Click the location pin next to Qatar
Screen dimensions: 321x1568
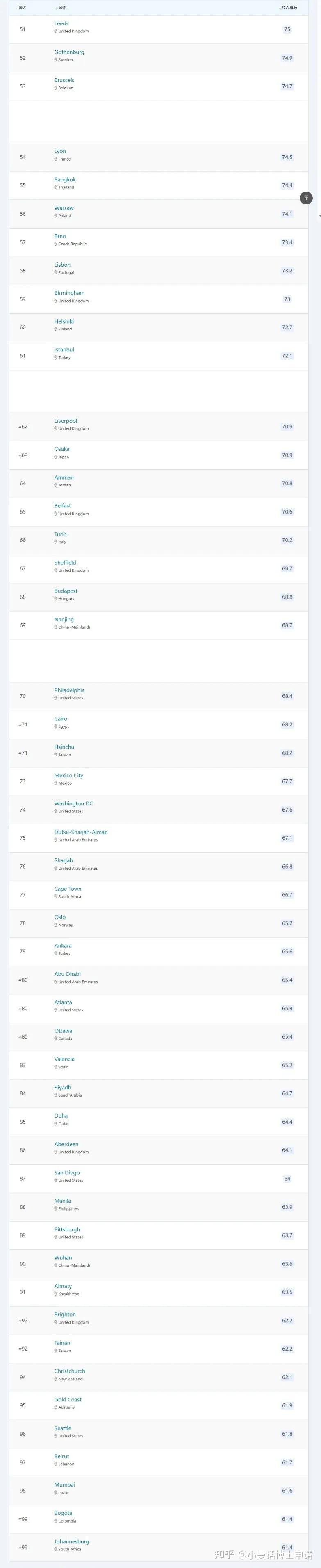pyautogui.click(x=56, y=1124)
